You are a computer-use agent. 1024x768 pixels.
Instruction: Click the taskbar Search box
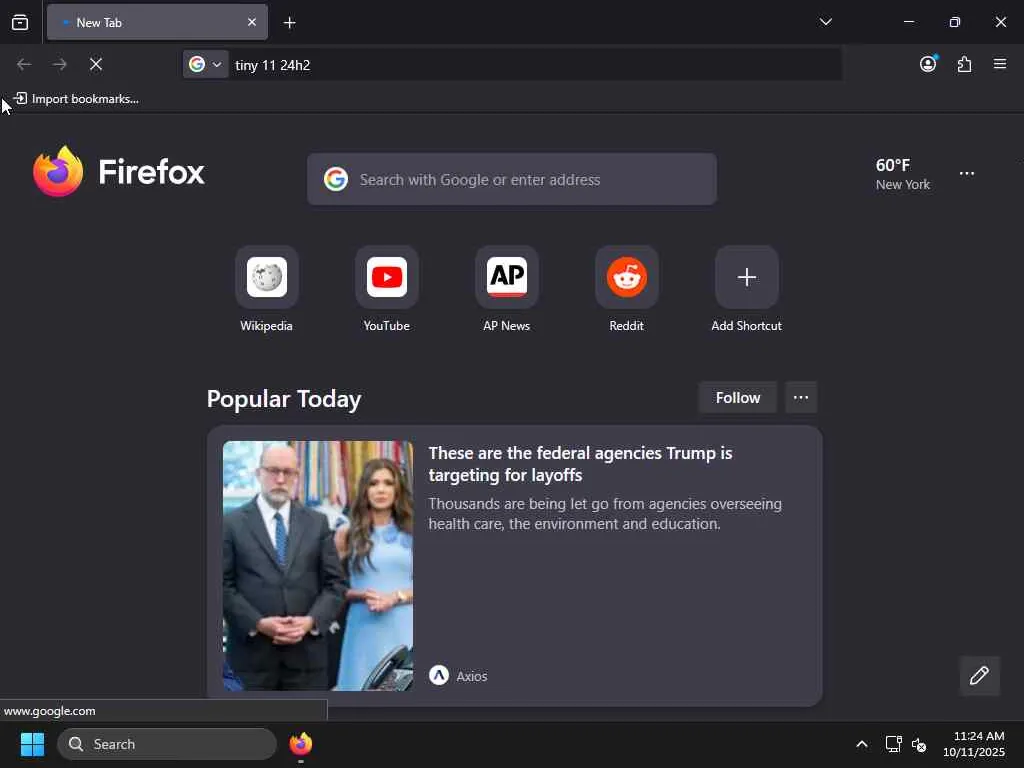pos(167,744)
